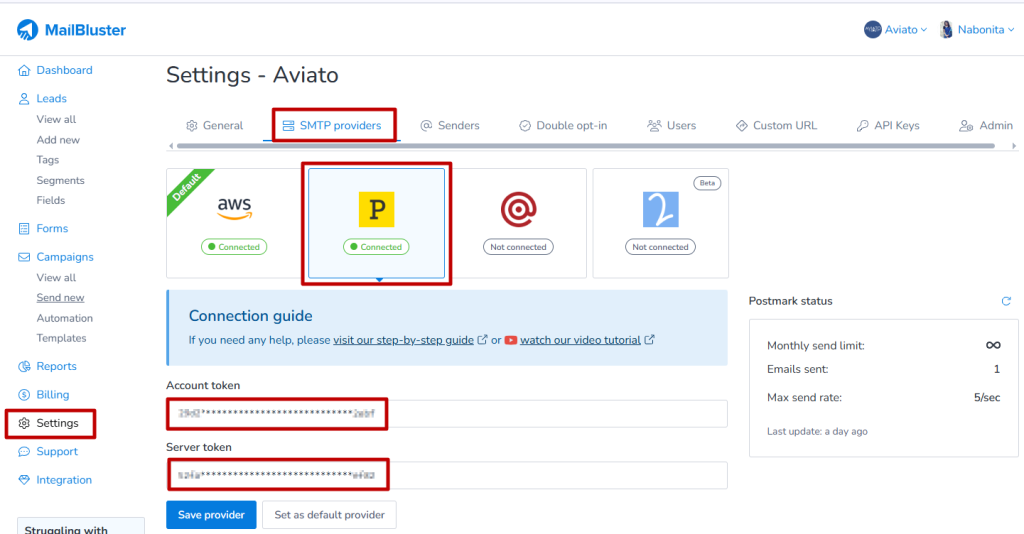Screen dimensions: 1024x534
Task: Open the Leads section
Action: click(x=51, y=99)
